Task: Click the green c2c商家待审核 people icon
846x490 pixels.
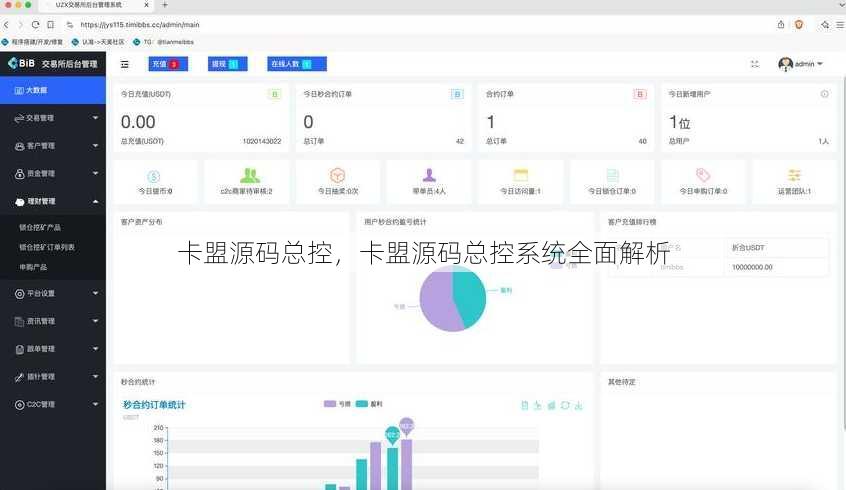Action: tap(249, 175)
